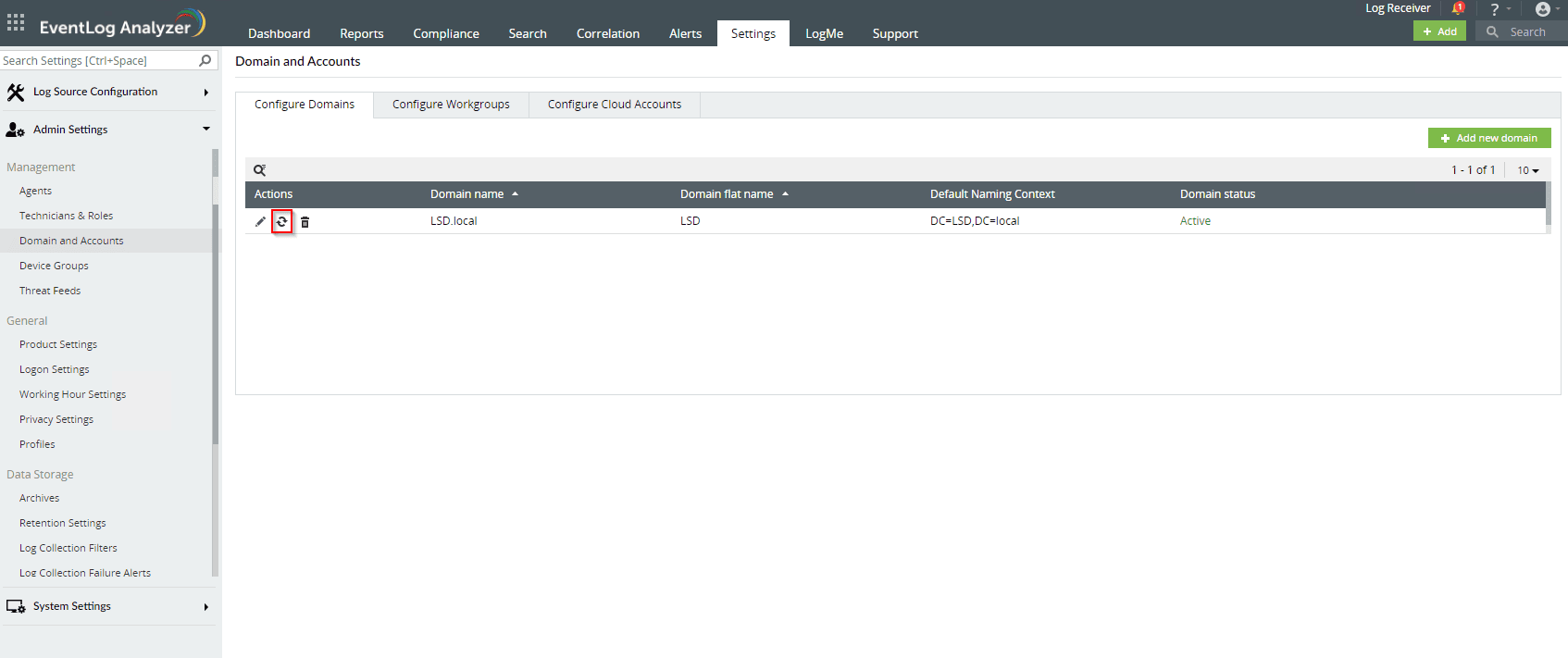
Task: Switch to Configure Workgroups tab
Action: coord(451,105)
